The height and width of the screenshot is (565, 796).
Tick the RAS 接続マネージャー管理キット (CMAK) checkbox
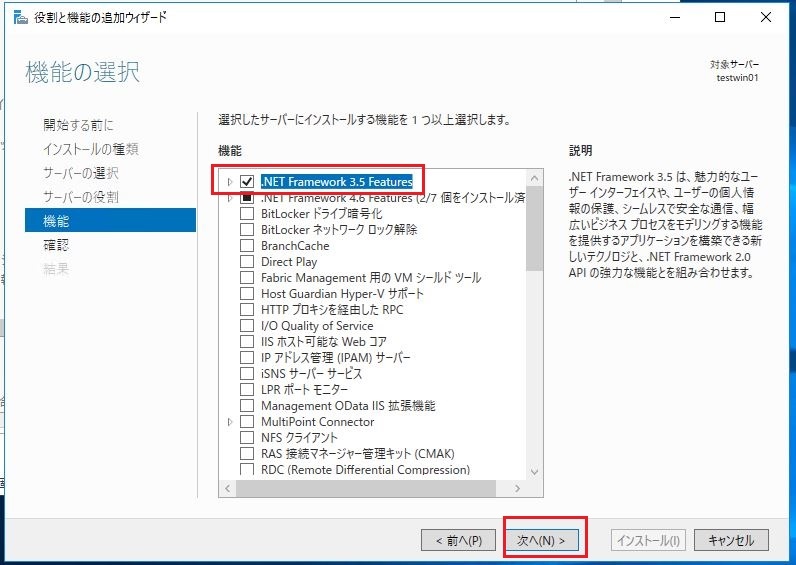(x=247, y=453)
